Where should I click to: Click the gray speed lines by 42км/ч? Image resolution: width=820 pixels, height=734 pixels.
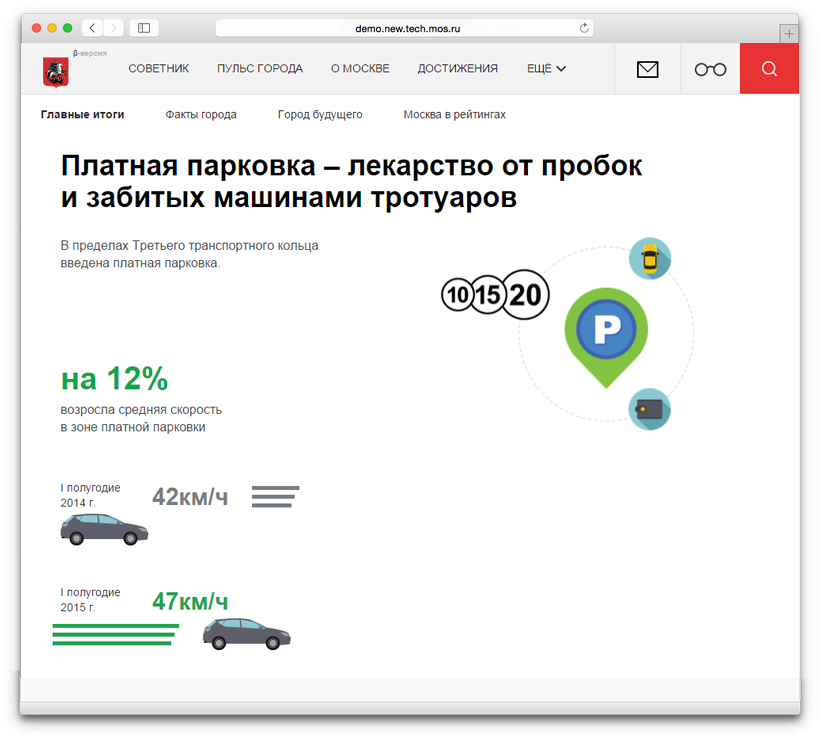click(x=275, y=497)
